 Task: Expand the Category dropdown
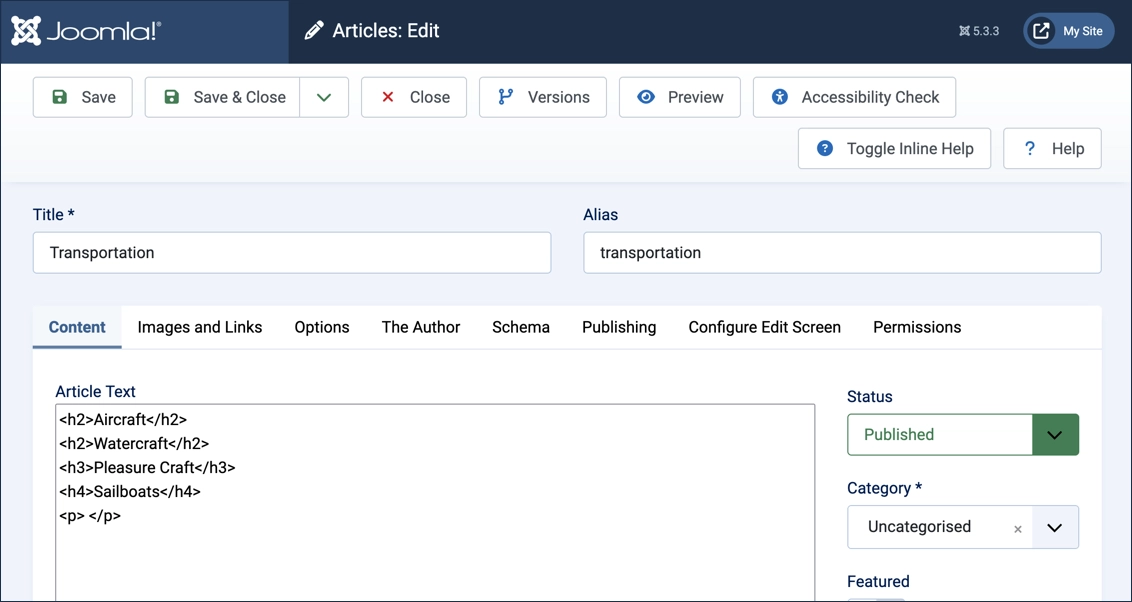pos(1055,527)
